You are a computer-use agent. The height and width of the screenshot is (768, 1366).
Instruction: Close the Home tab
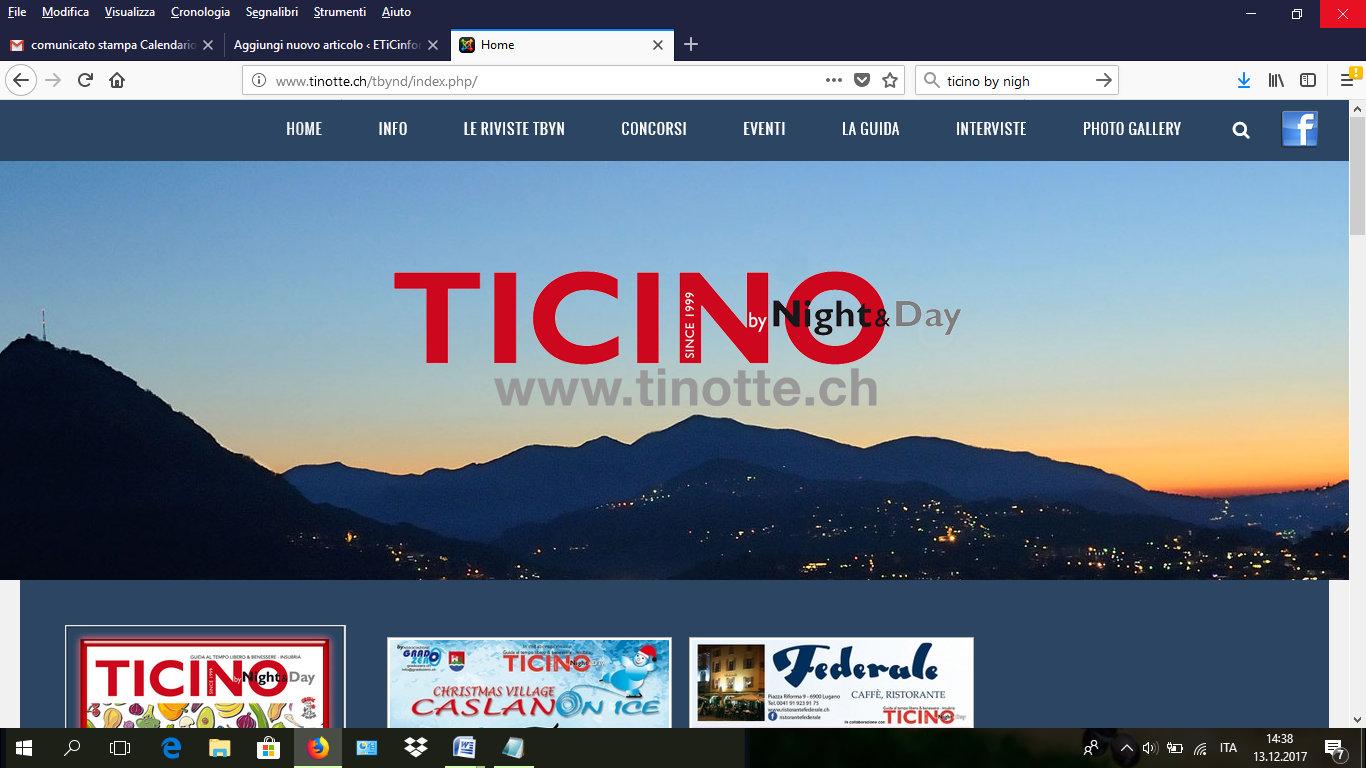(658, 45)
